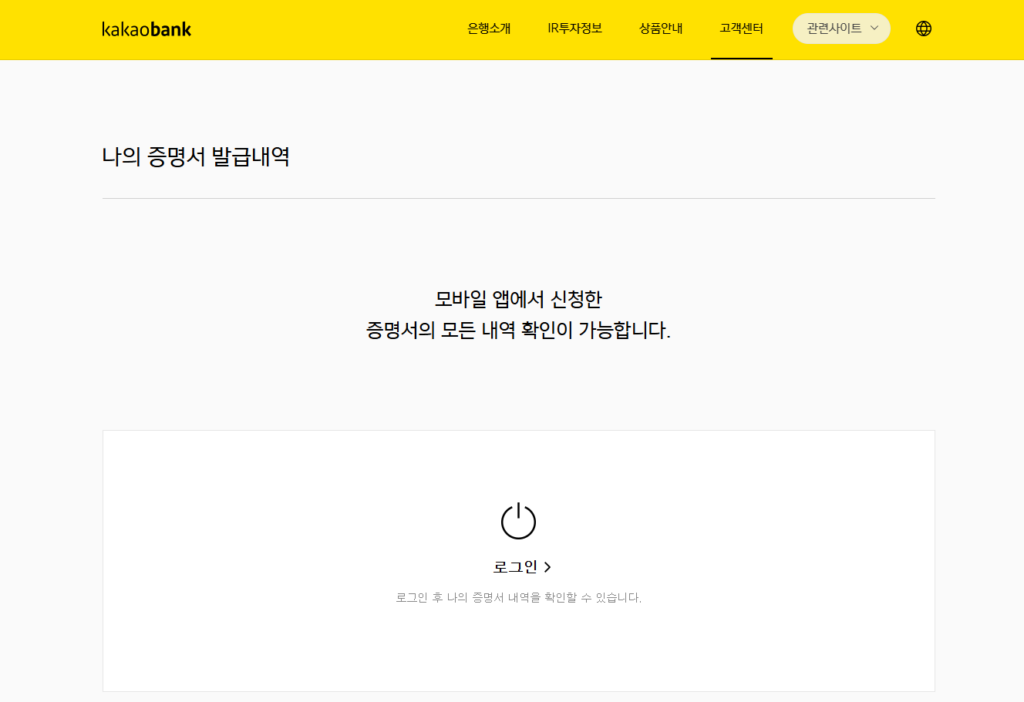The height and width of the screenshot is (702, 1024).
Task: Expand the 관련사이트 dropdown
Action: (x=841, y=29)
